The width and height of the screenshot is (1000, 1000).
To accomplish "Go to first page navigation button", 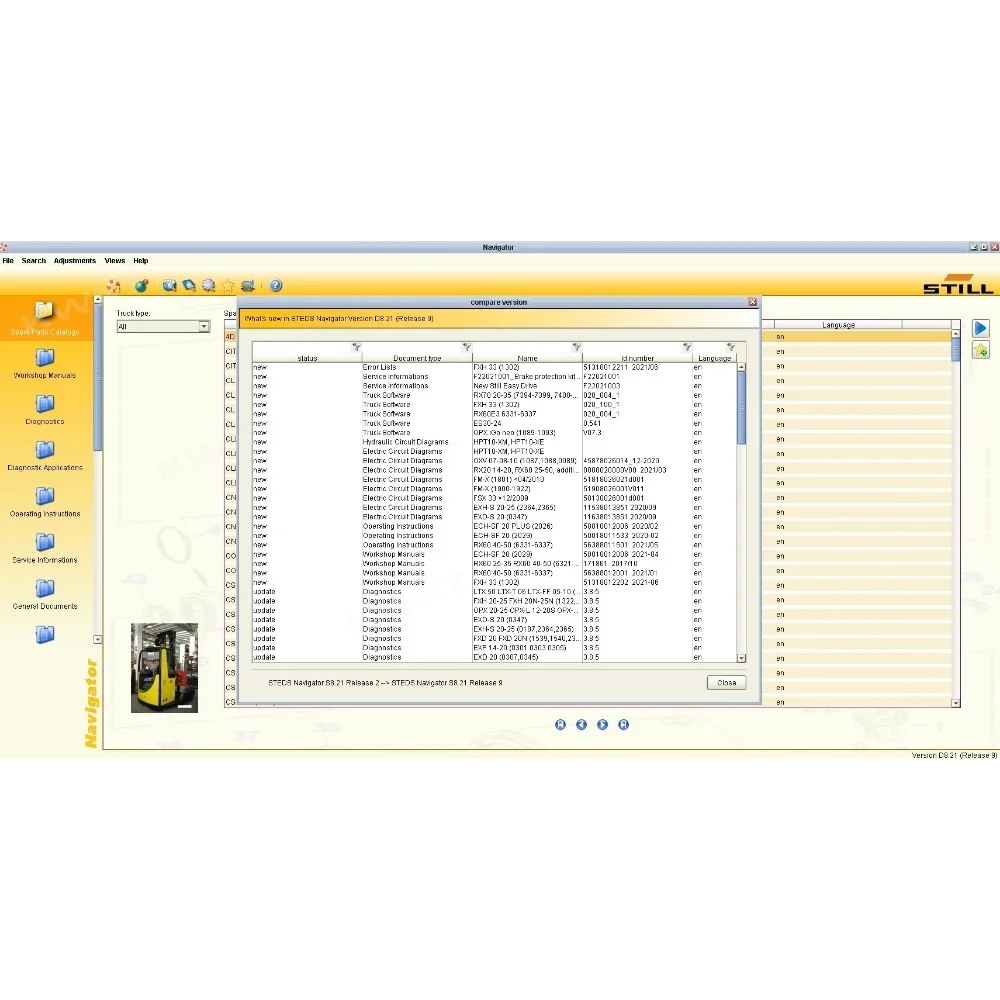I will click(x=561, y=724).
